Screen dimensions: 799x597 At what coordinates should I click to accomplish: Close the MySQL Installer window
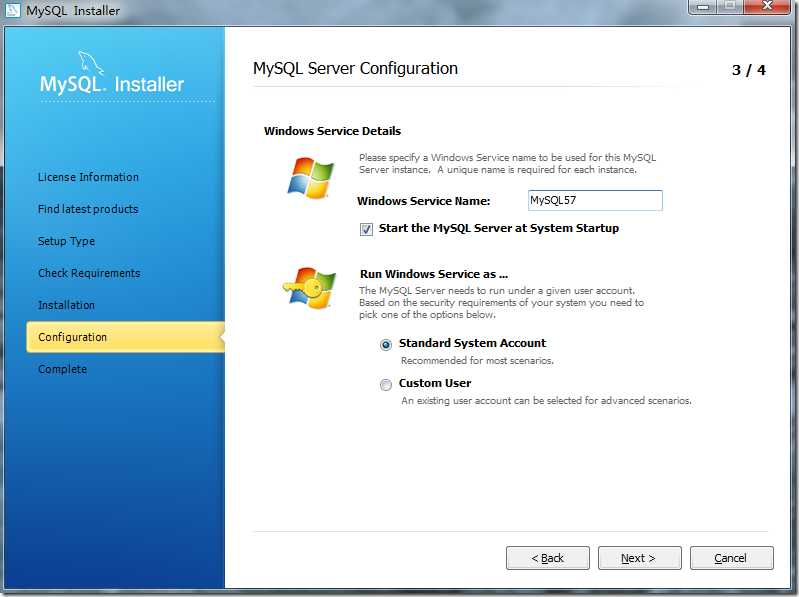point(767,7)
